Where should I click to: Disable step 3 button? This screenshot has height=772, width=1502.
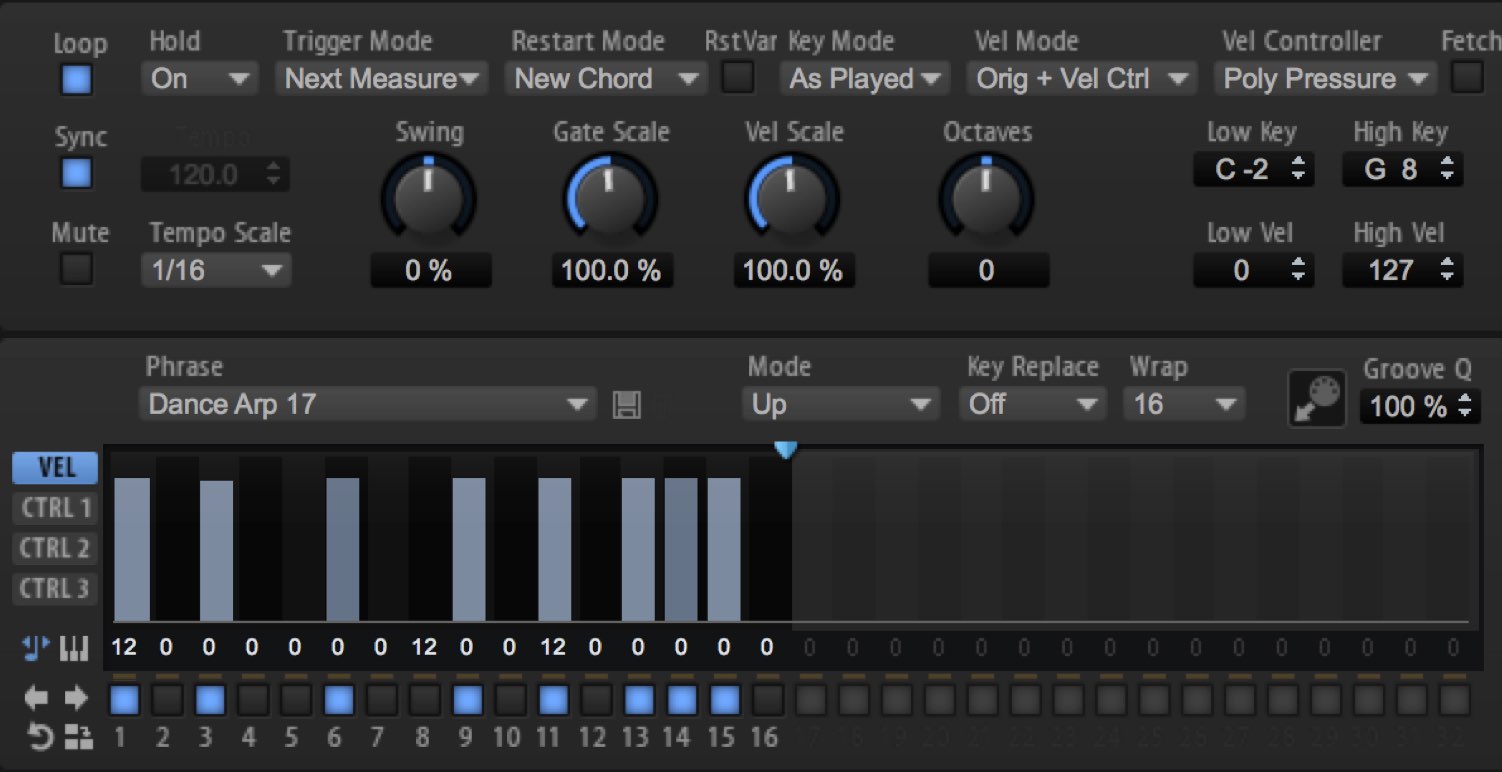(209, 699)
